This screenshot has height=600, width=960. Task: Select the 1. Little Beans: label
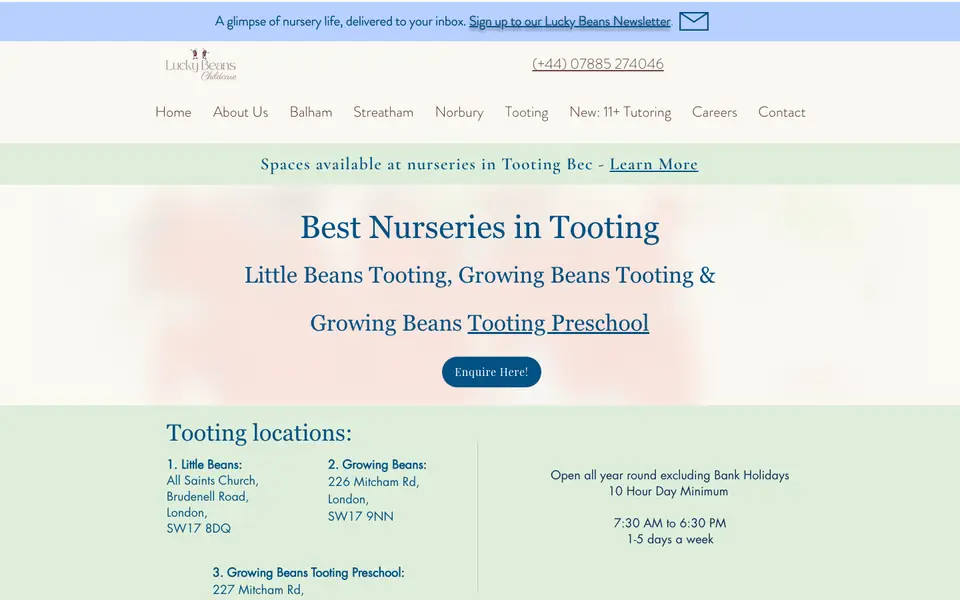204,465
